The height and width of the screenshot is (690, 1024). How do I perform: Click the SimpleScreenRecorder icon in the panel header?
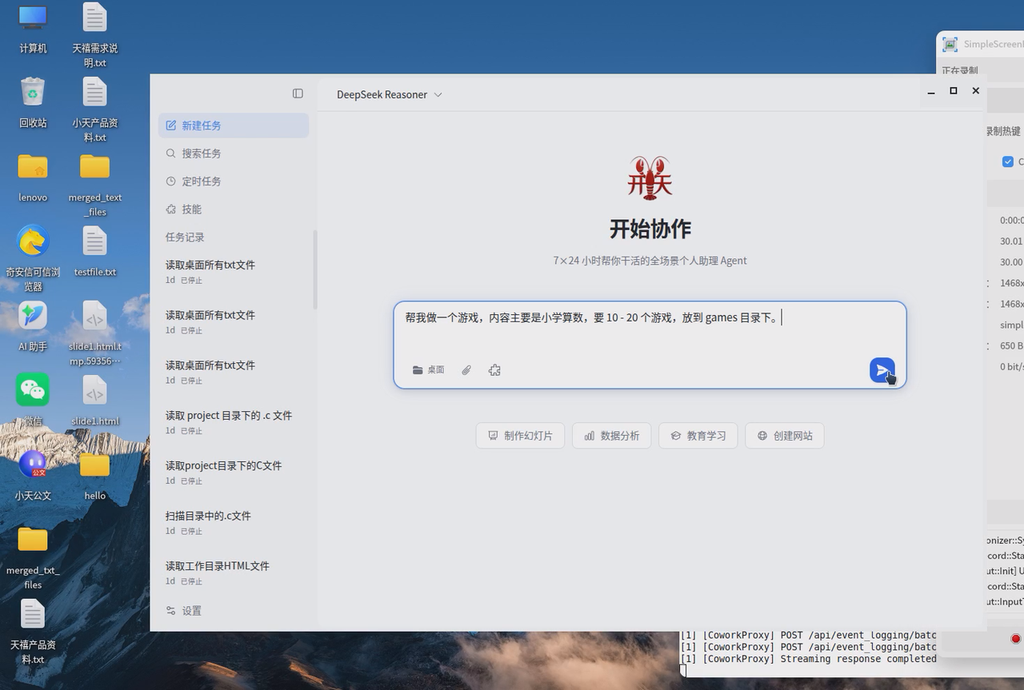click(951, 44)
